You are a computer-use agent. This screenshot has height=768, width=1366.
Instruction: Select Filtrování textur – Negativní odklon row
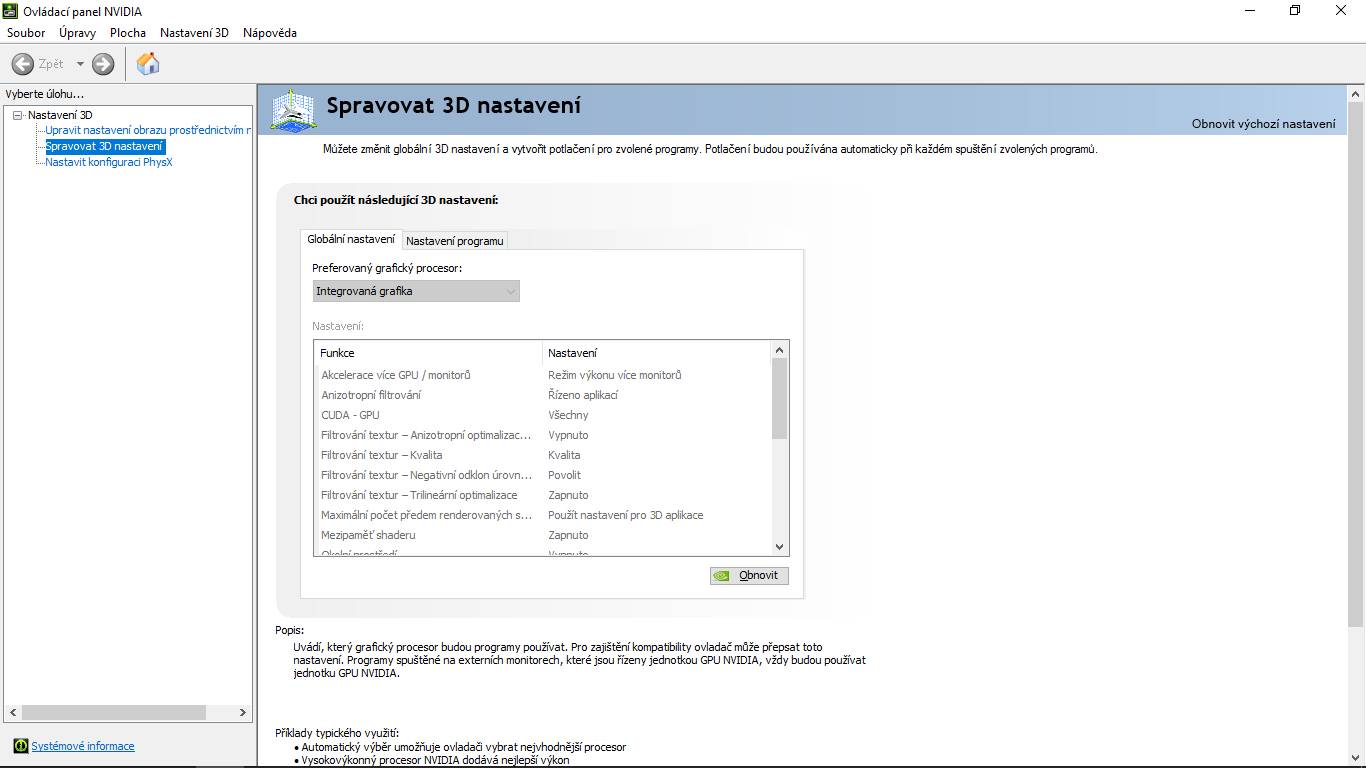[543, 475]
